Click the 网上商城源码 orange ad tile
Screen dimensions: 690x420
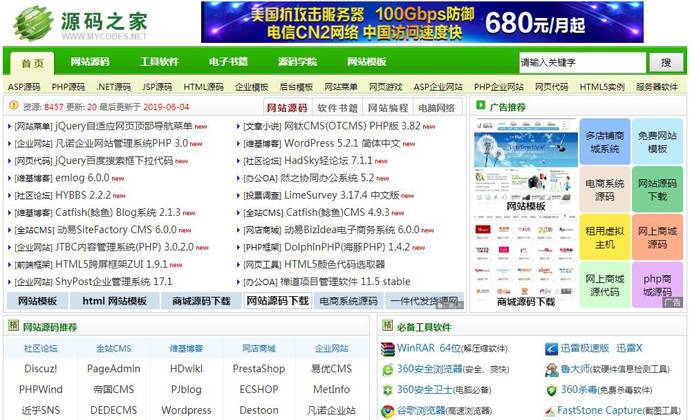[657, 237]
